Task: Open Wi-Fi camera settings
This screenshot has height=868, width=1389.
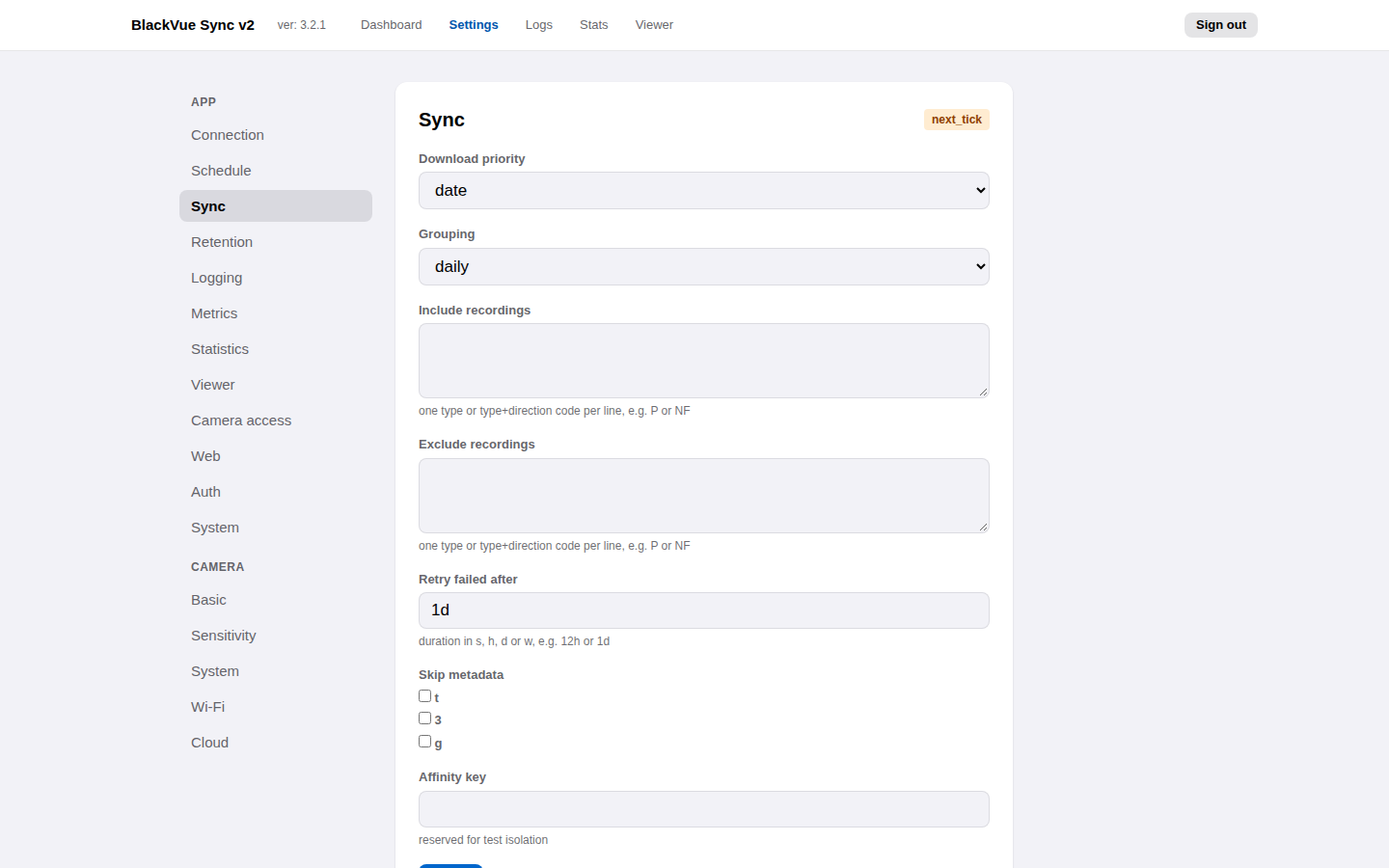Action: pos(276,707)
